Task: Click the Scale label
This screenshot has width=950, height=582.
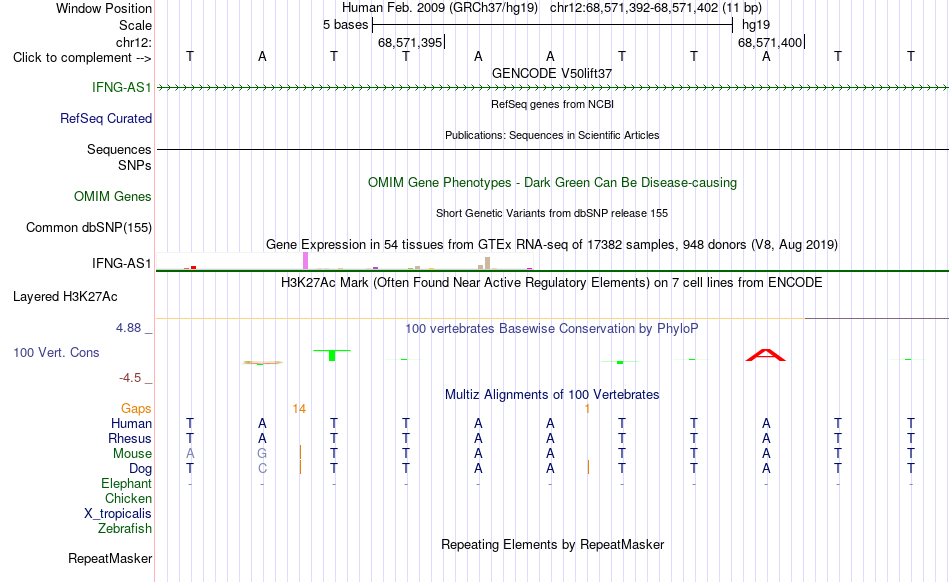Action: pos(135,25)
